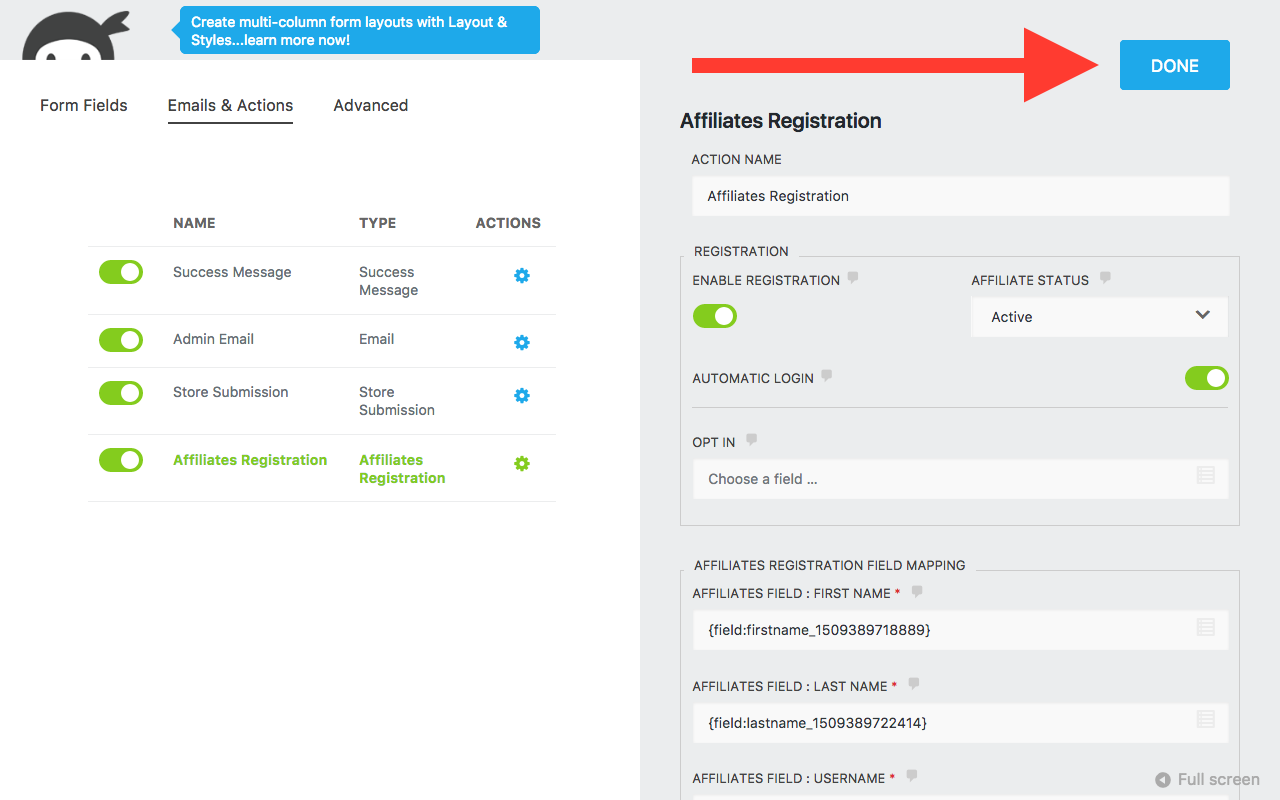The height and width of the screenshot is (800, 1280).
Task: Open settings gear for Admin Email action
Action: point(522,342)
